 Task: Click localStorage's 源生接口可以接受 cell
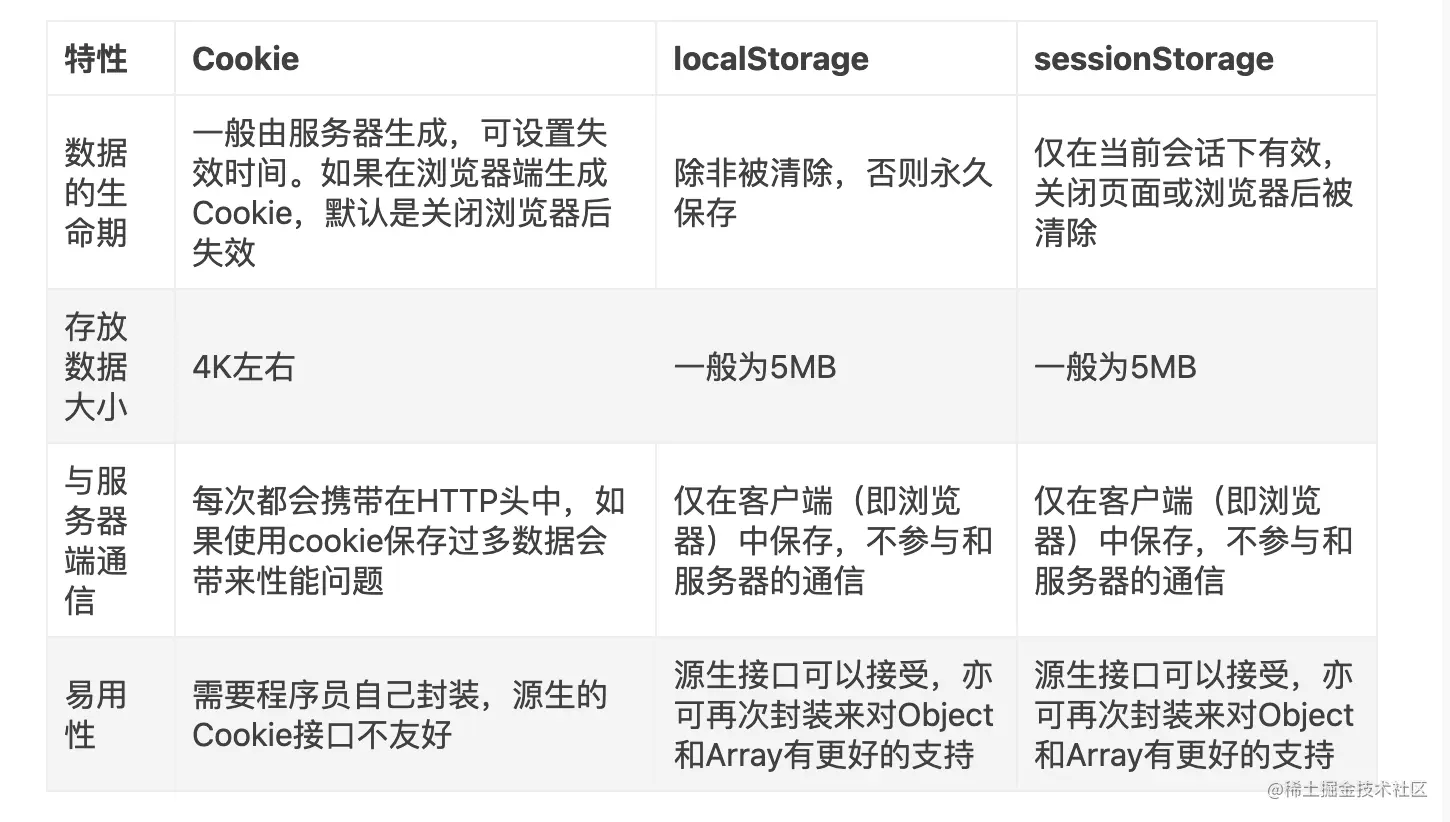click(836, 714)
